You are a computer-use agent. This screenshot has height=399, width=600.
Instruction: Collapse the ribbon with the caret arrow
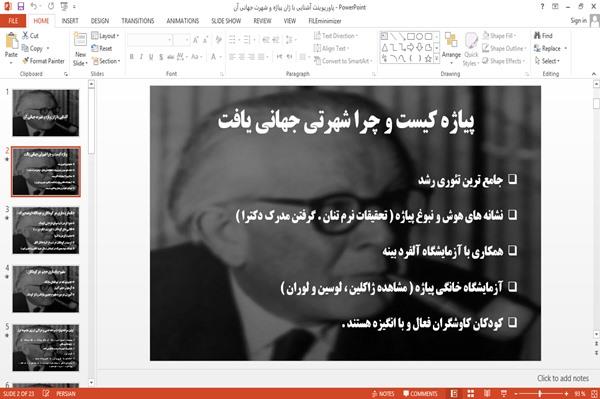point(594,74)
